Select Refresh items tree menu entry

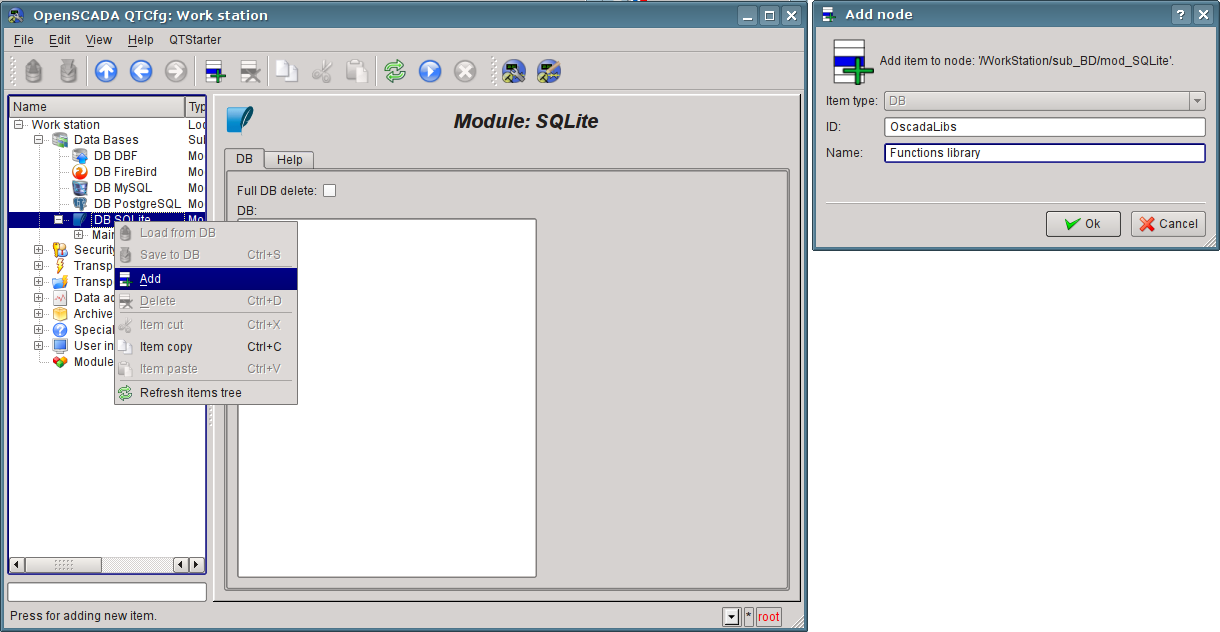click(x=190, y=393)
